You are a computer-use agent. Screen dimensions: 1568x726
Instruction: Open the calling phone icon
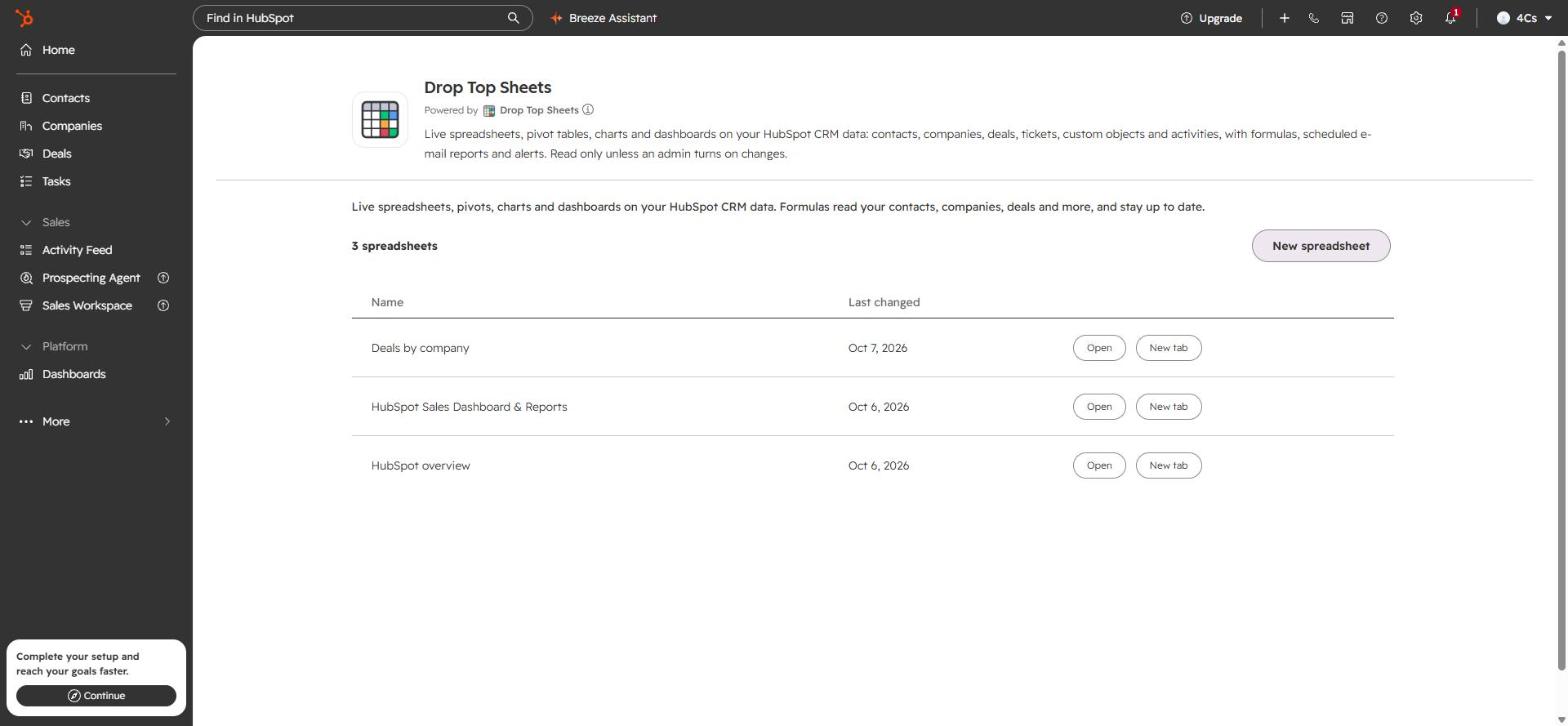pyautogui.click(x=1314, y=18)
